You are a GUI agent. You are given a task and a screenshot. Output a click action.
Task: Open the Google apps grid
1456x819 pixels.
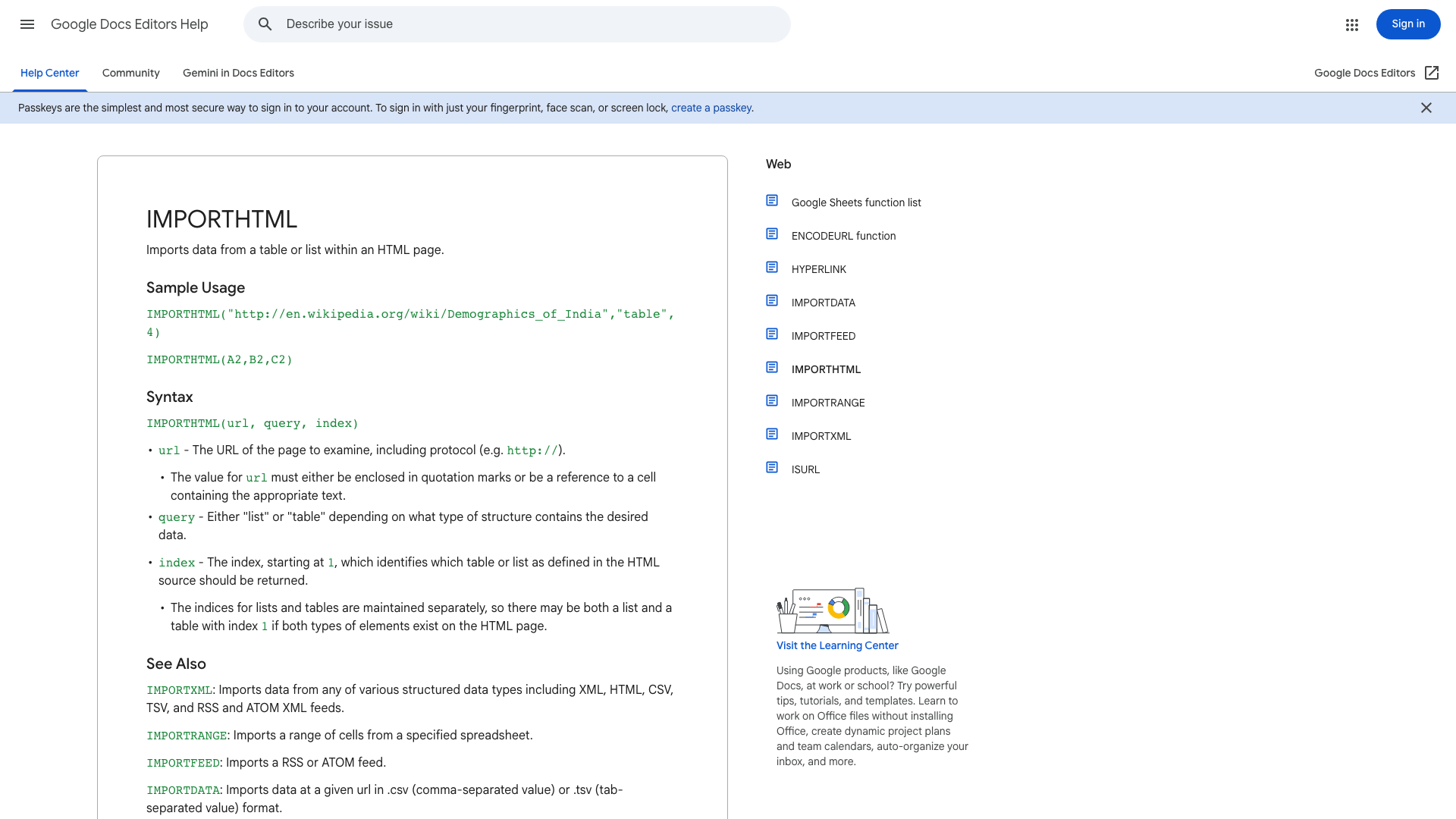click(1352, 25)
